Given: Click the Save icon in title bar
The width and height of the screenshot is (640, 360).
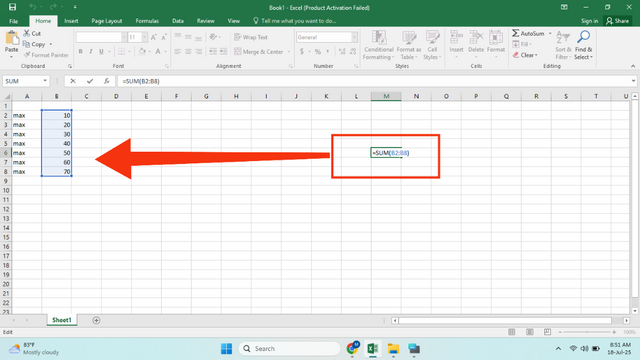Looking at the screenshot, I should (x=12, y=7).
